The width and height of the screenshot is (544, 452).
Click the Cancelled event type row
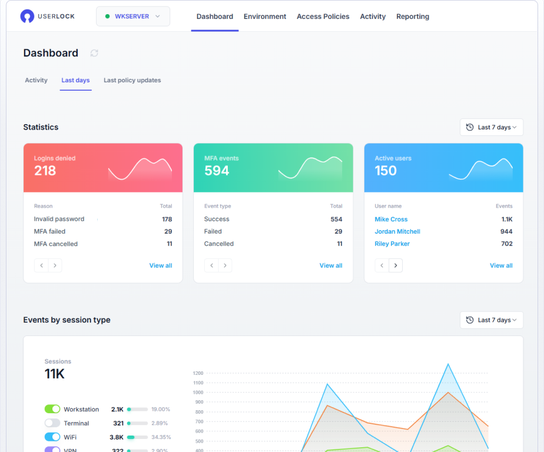273,244
